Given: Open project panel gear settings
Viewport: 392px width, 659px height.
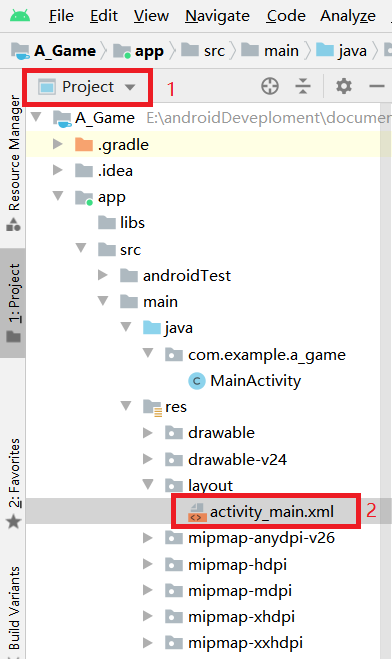Looking at the screenshot, I should pyautogui.click(x=344, y=87).
